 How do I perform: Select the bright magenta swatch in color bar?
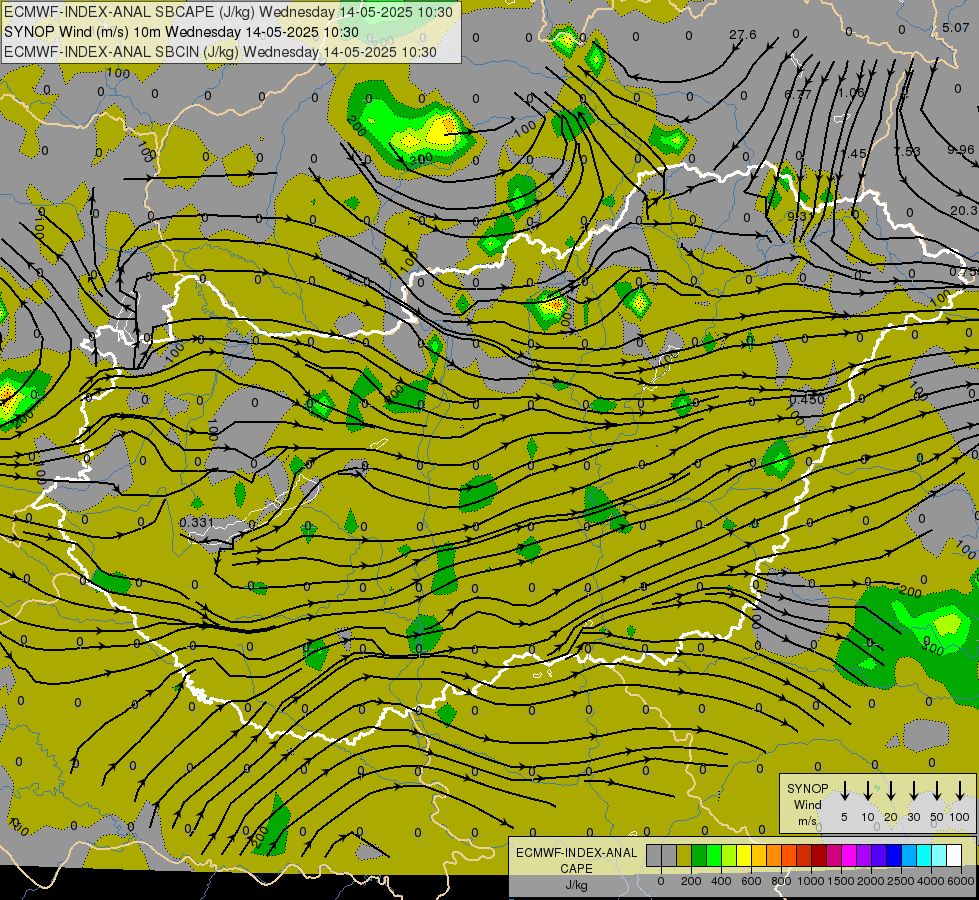(849, 855)
